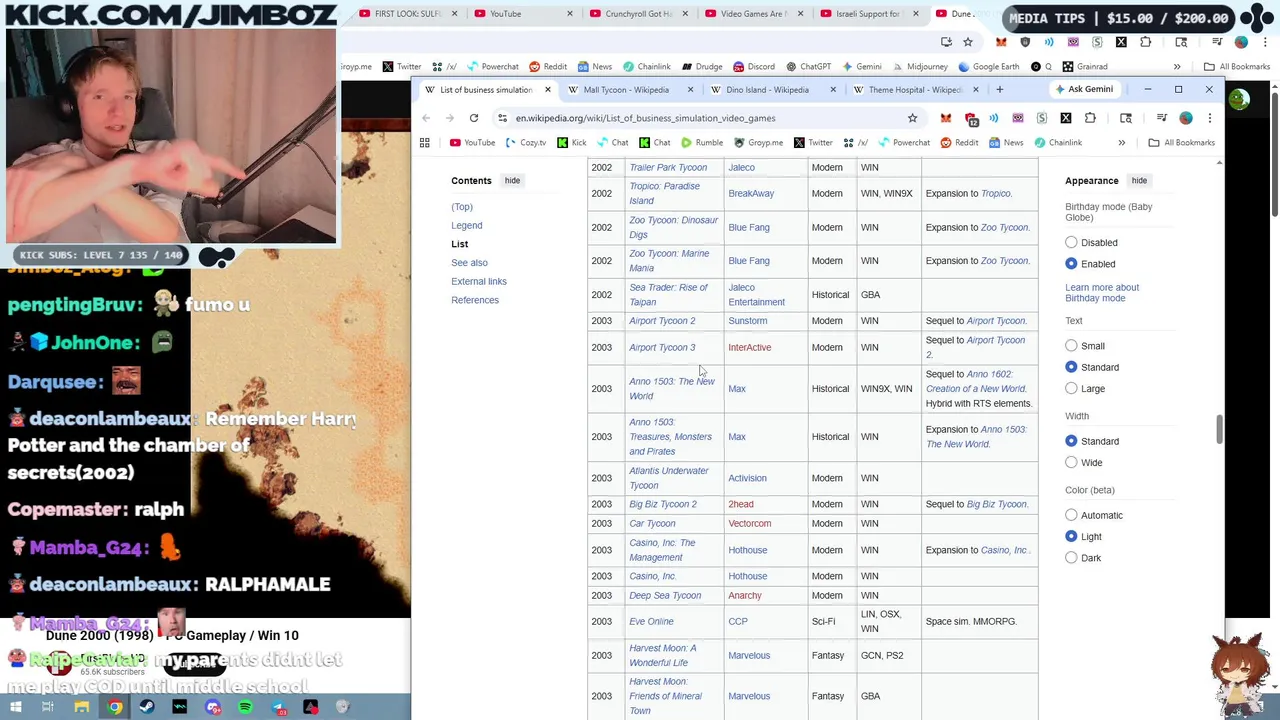Open Airport Tycoon 3 article link
The image size is (1280, 720).
pyautogui.click(x=662, y=348)
